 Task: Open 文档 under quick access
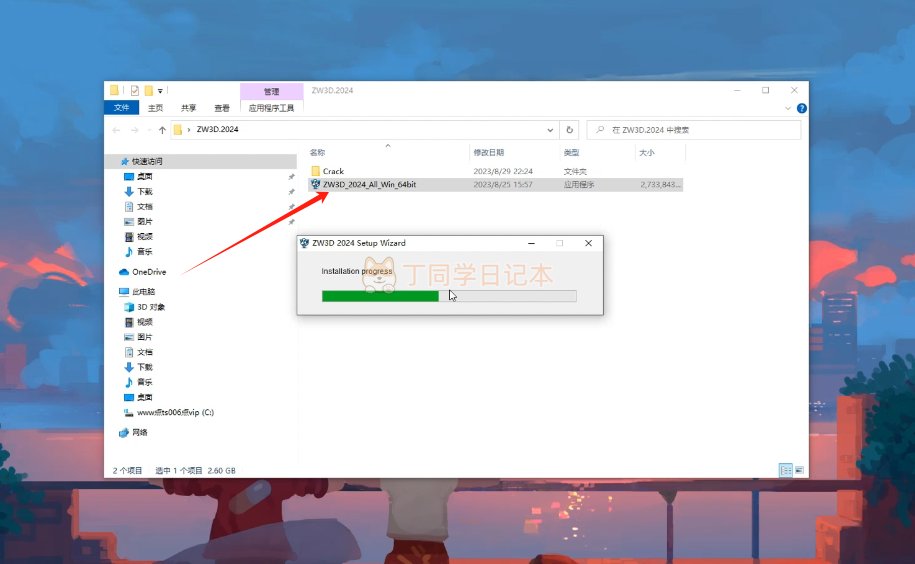click(144, 206)
